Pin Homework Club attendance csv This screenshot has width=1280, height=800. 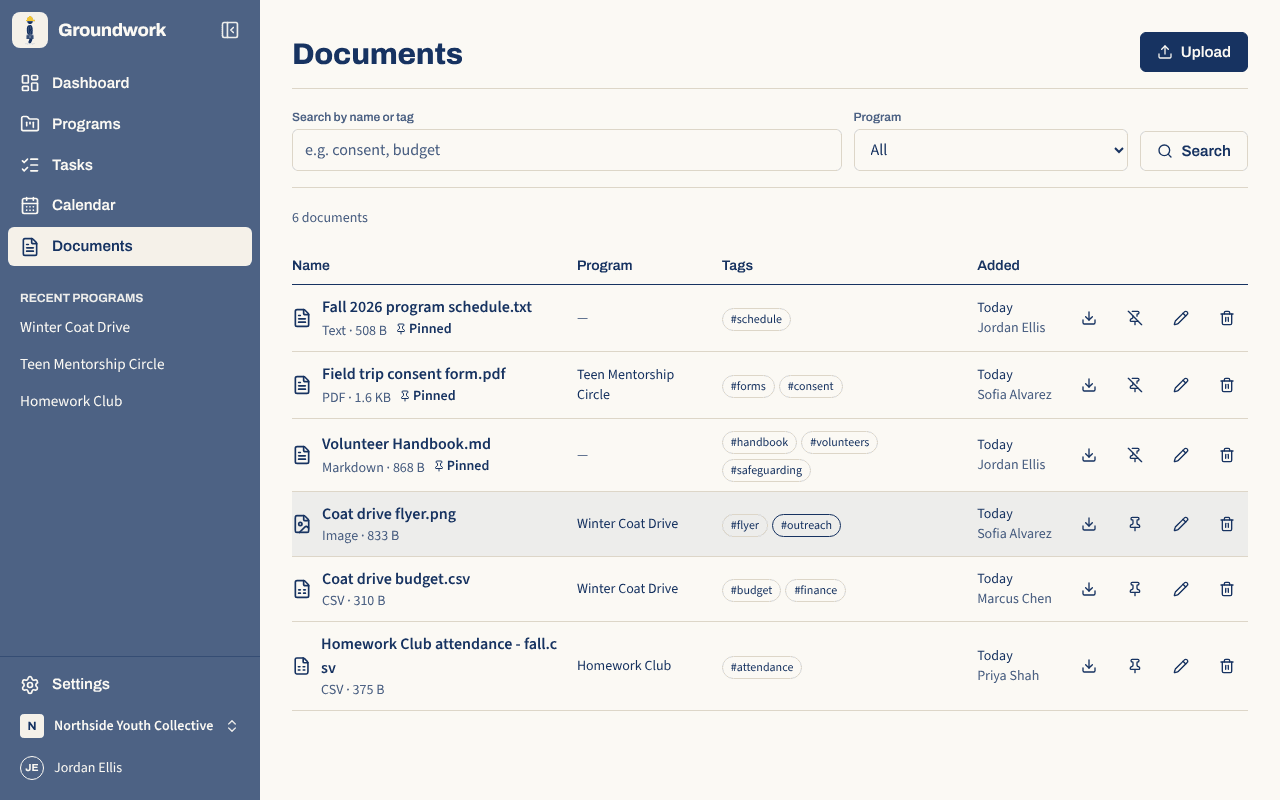[1135, 666]
